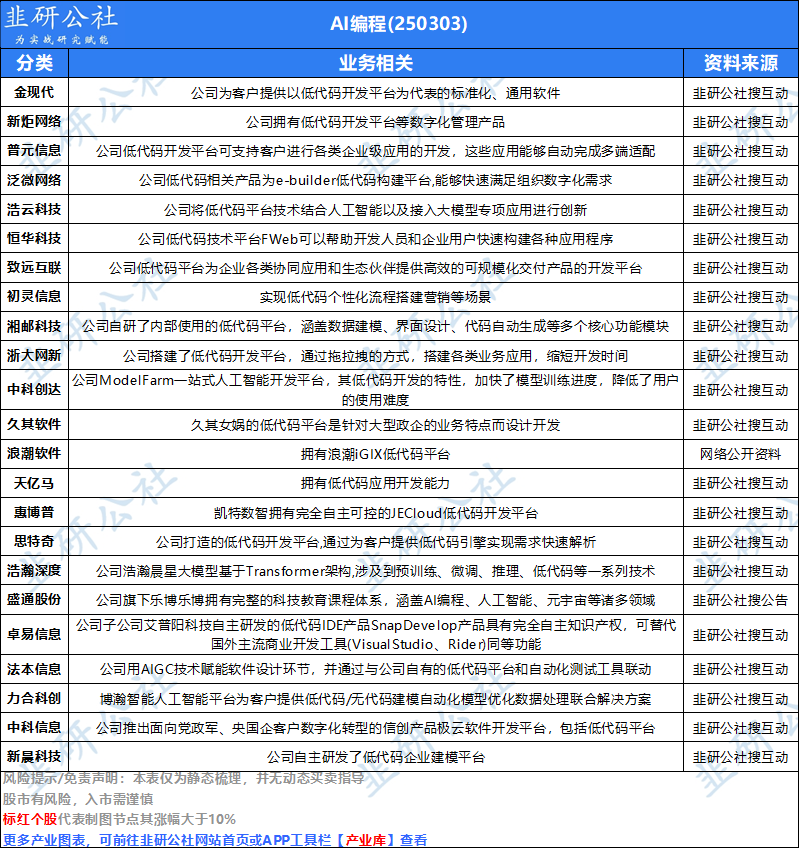800x849 pixels.
Task: Select the description mentioning "FWeb" platform
Action: pos(375,239)
